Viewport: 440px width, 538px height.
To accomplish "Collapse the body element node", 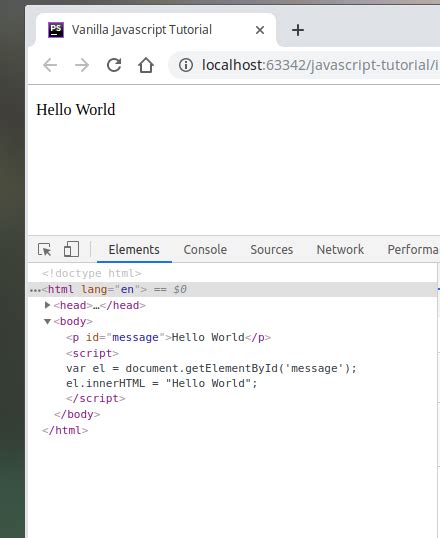I will (x=47, y=321).
